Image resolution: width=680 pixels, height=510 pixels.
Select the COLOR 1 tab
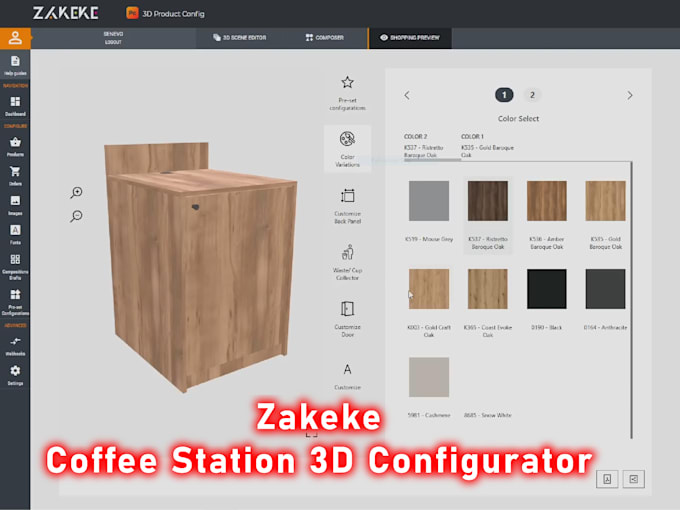tap(487, 146)
